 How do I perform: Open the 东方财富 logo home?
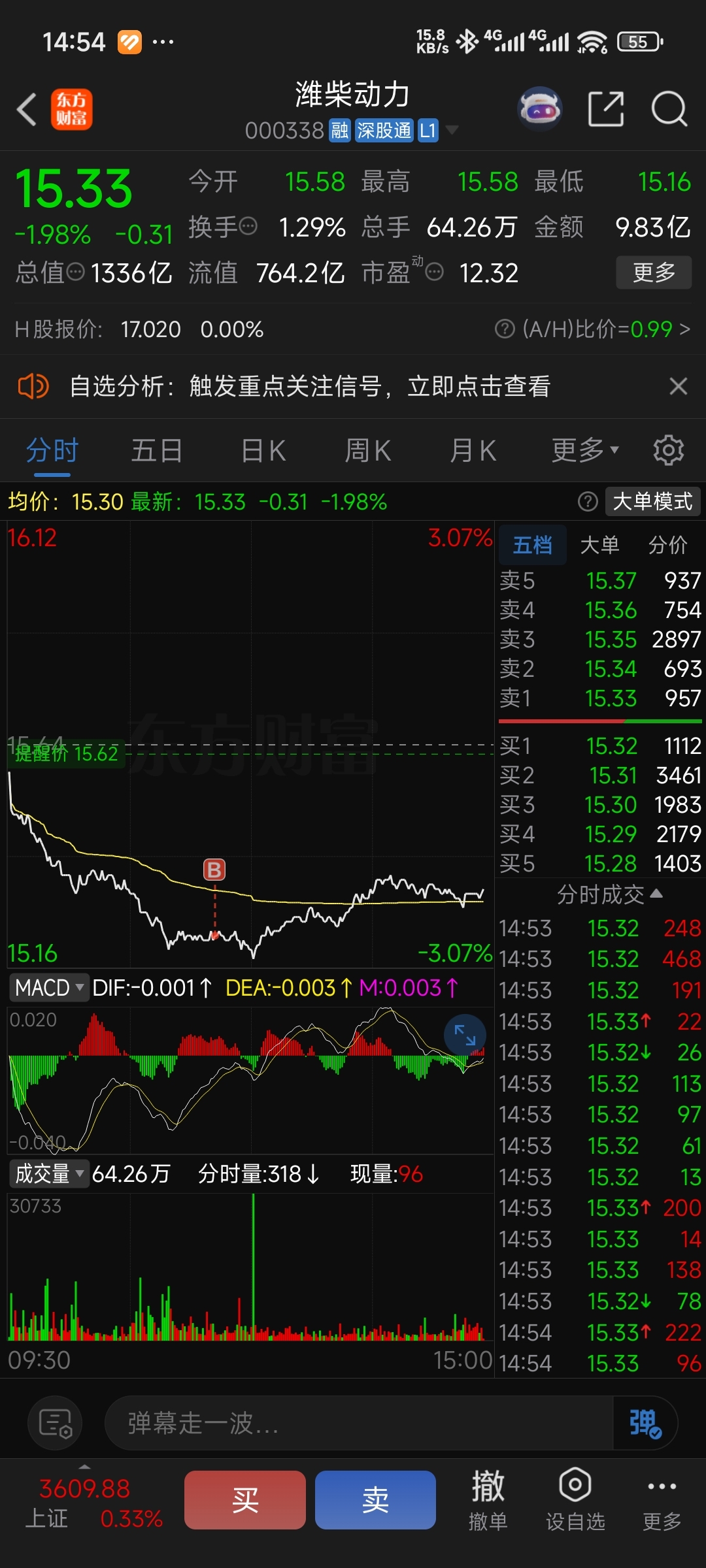72,109
